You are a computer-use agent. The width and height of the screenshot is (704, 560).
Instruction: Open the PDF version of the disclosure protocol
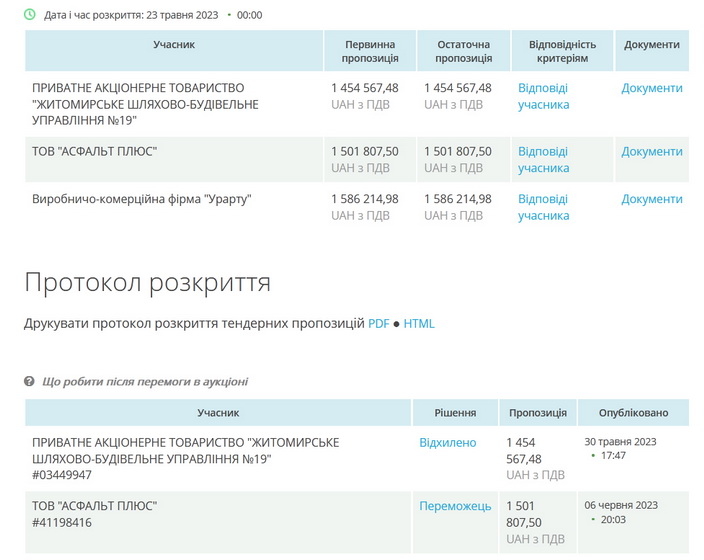(x=378, y=324)
